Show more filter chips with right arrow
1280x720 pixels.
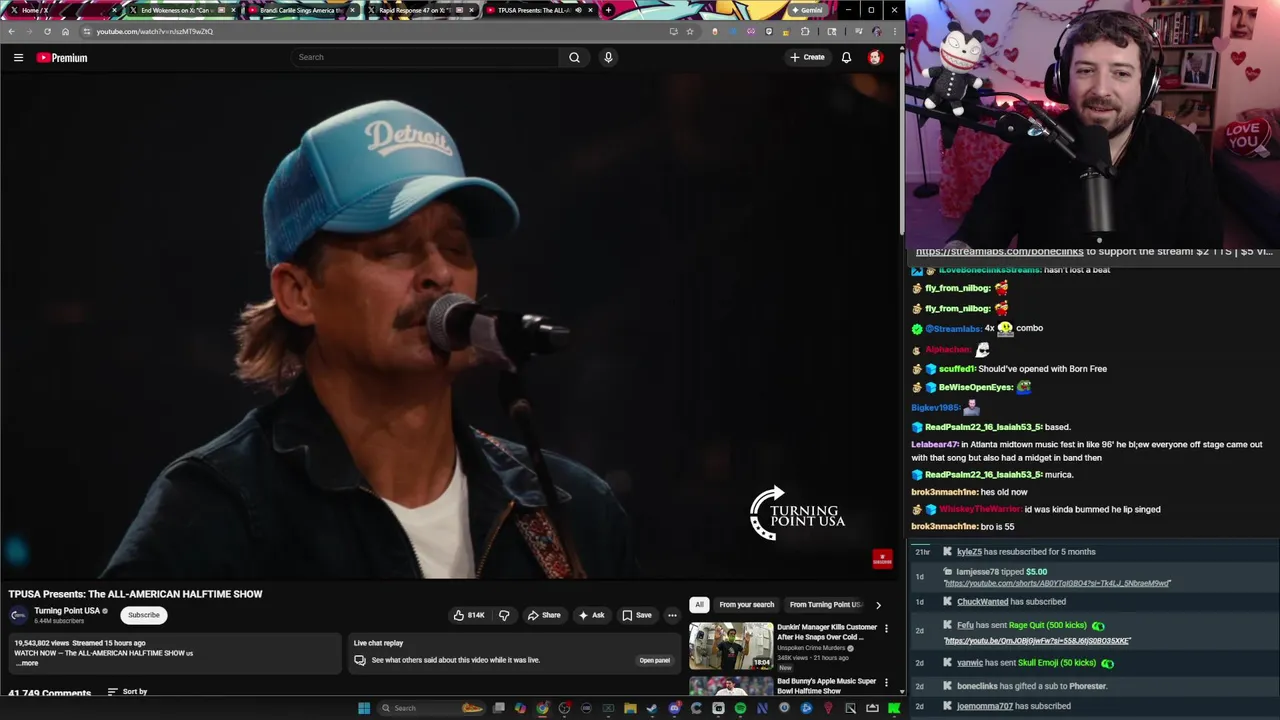tap(878, 604)
